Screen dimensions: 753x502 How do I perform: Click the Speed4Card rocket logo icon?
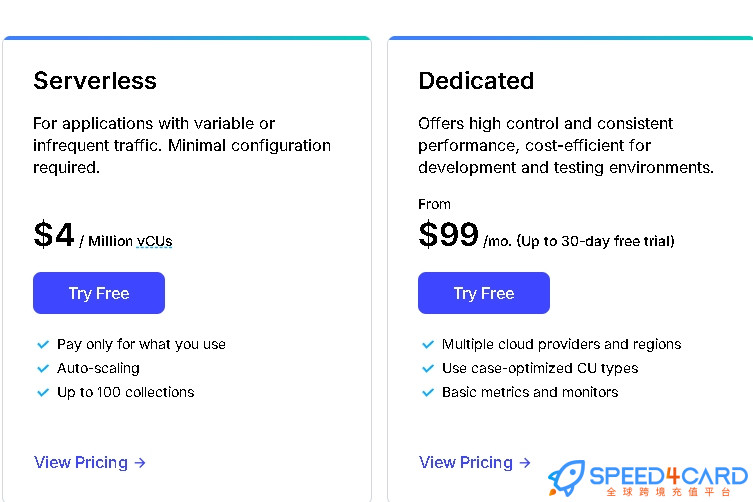pyautogui.click(x=567, y=478)
